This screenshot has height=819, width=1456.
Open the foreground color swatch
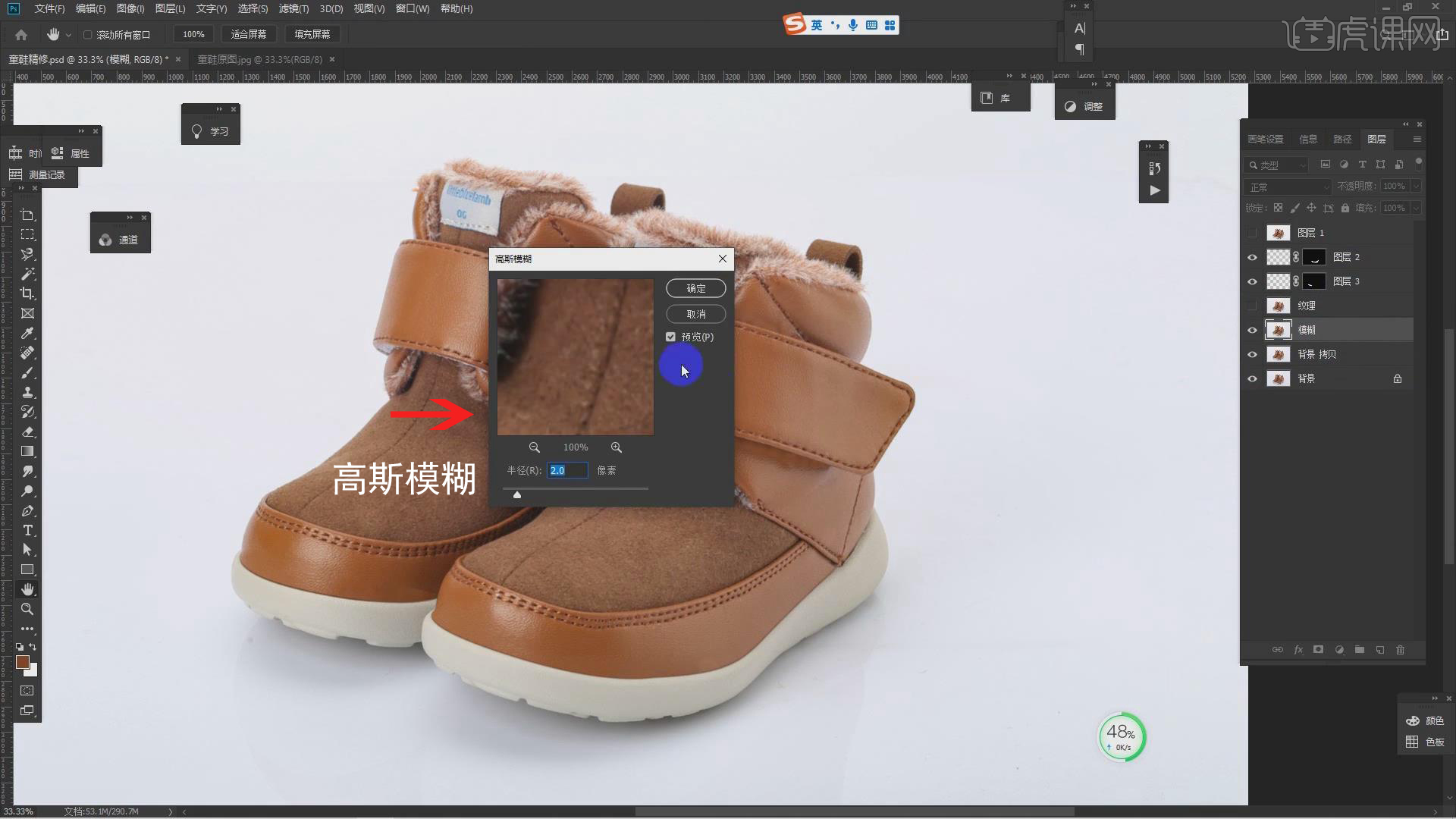point(23,662)
